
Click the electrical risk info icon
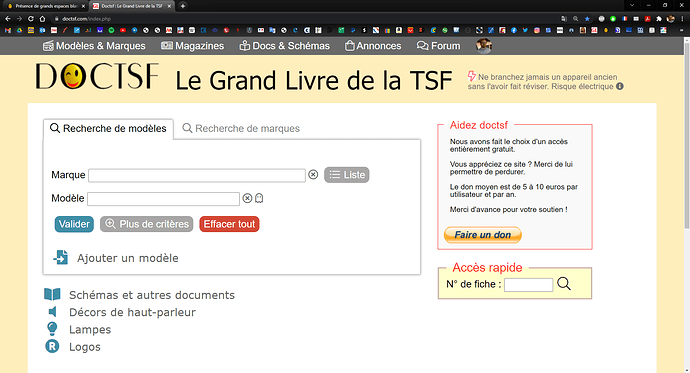(620, 86)
